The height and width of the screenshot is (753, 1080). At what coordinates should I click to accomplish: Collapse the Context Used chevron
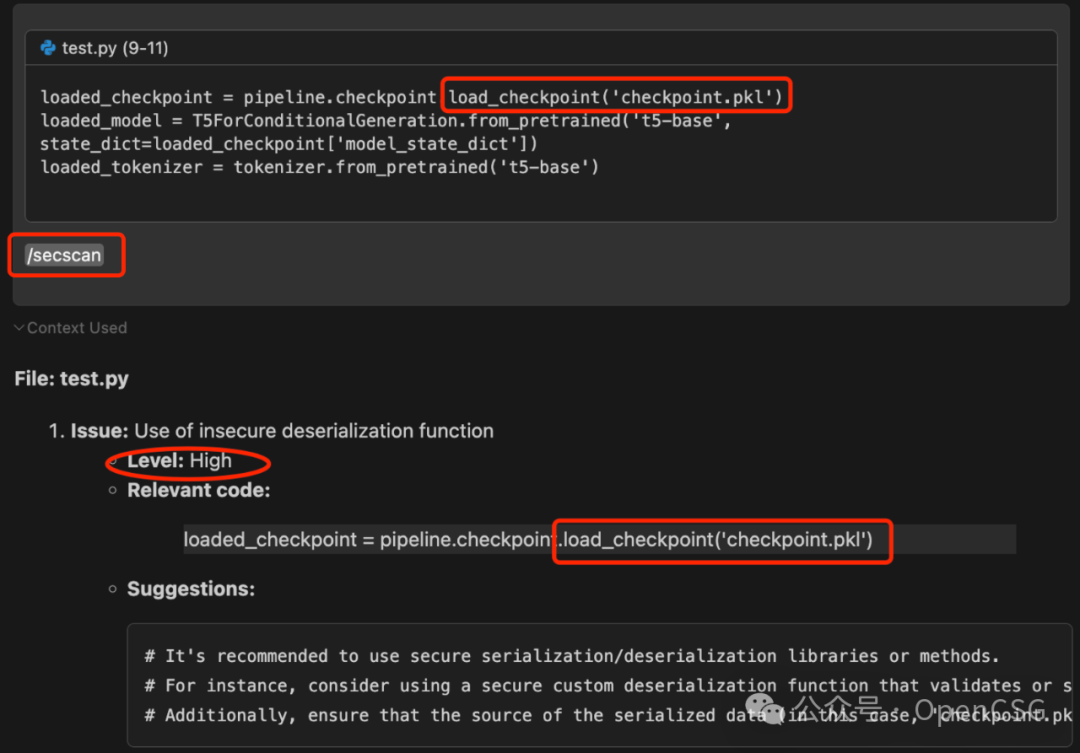(x=19, y=328)
